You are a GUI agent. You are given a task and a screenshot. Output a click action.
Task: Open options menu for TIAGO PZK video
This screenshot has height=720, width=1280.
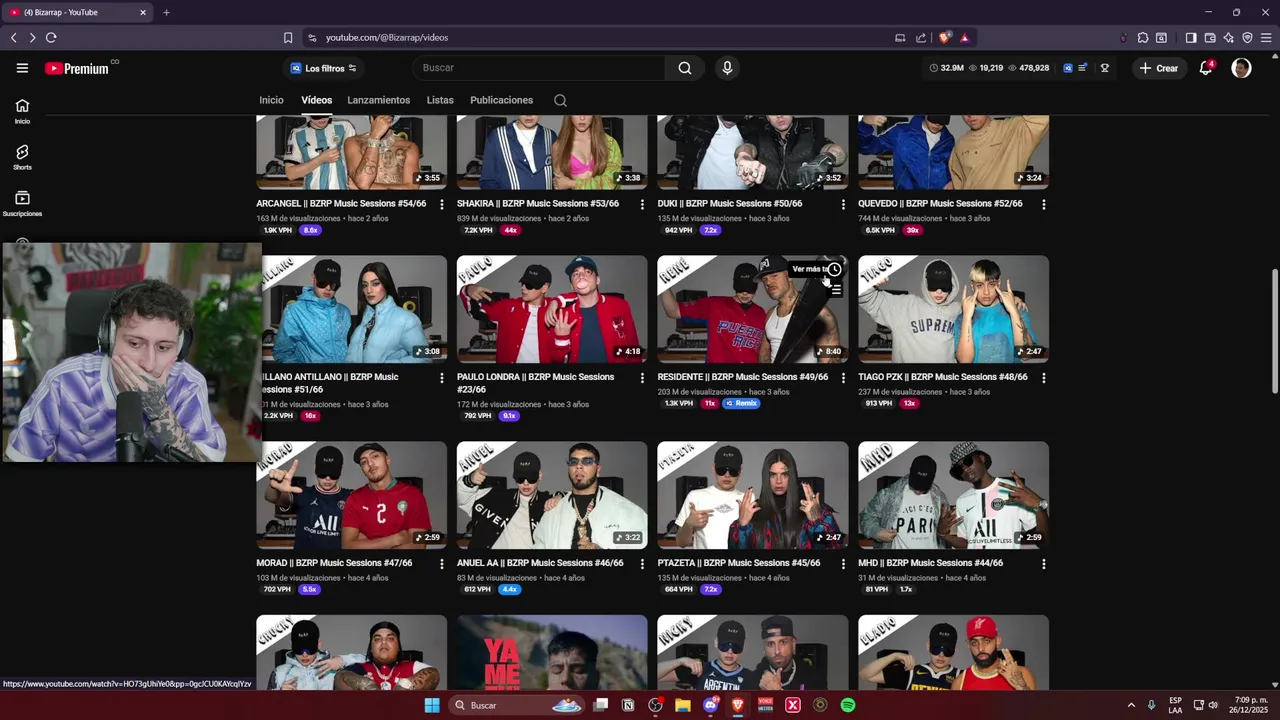click(x=1043, y=378)
